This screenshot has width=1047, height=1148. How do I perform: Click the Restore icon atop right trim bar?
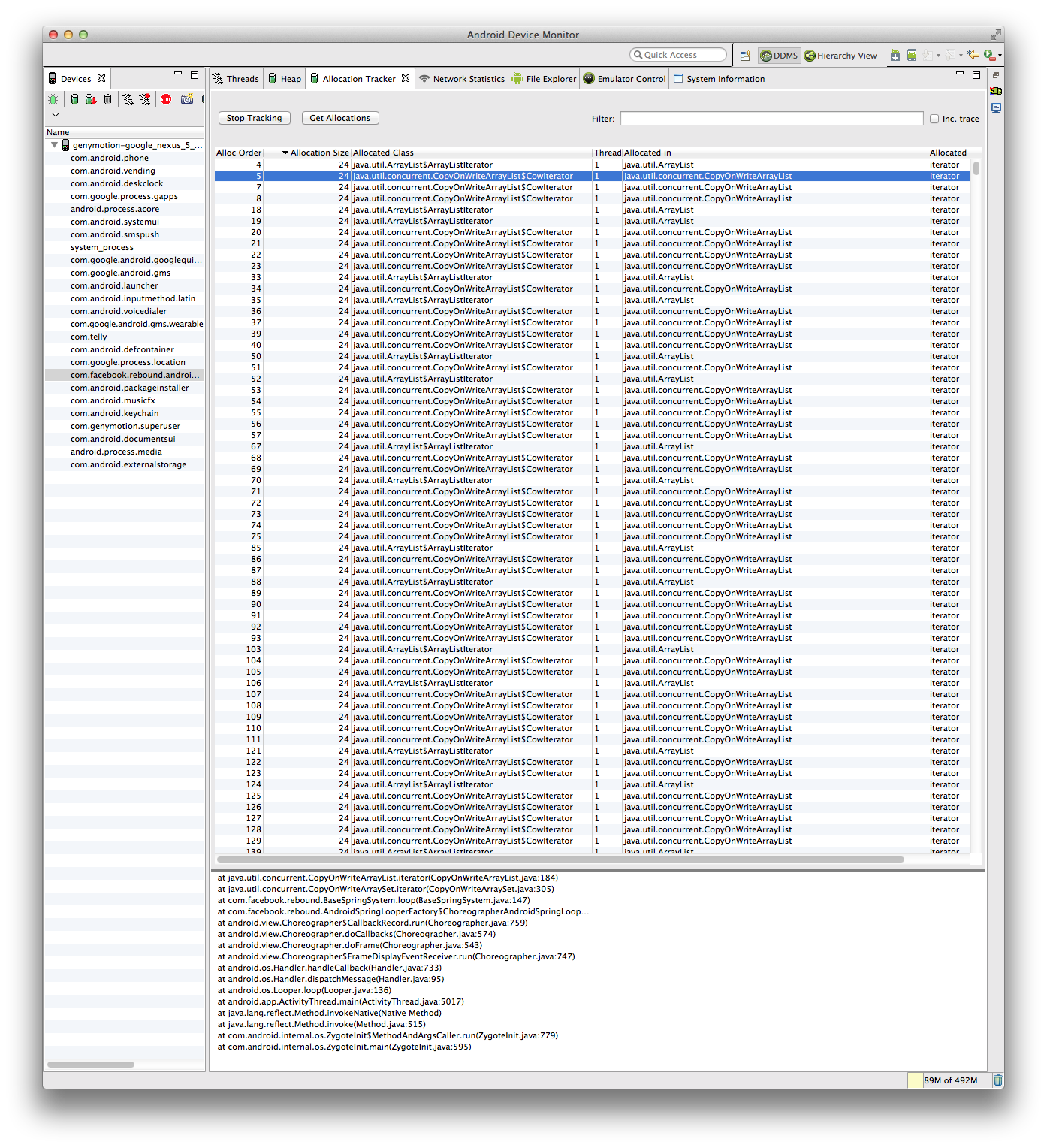tap(996, 75)
